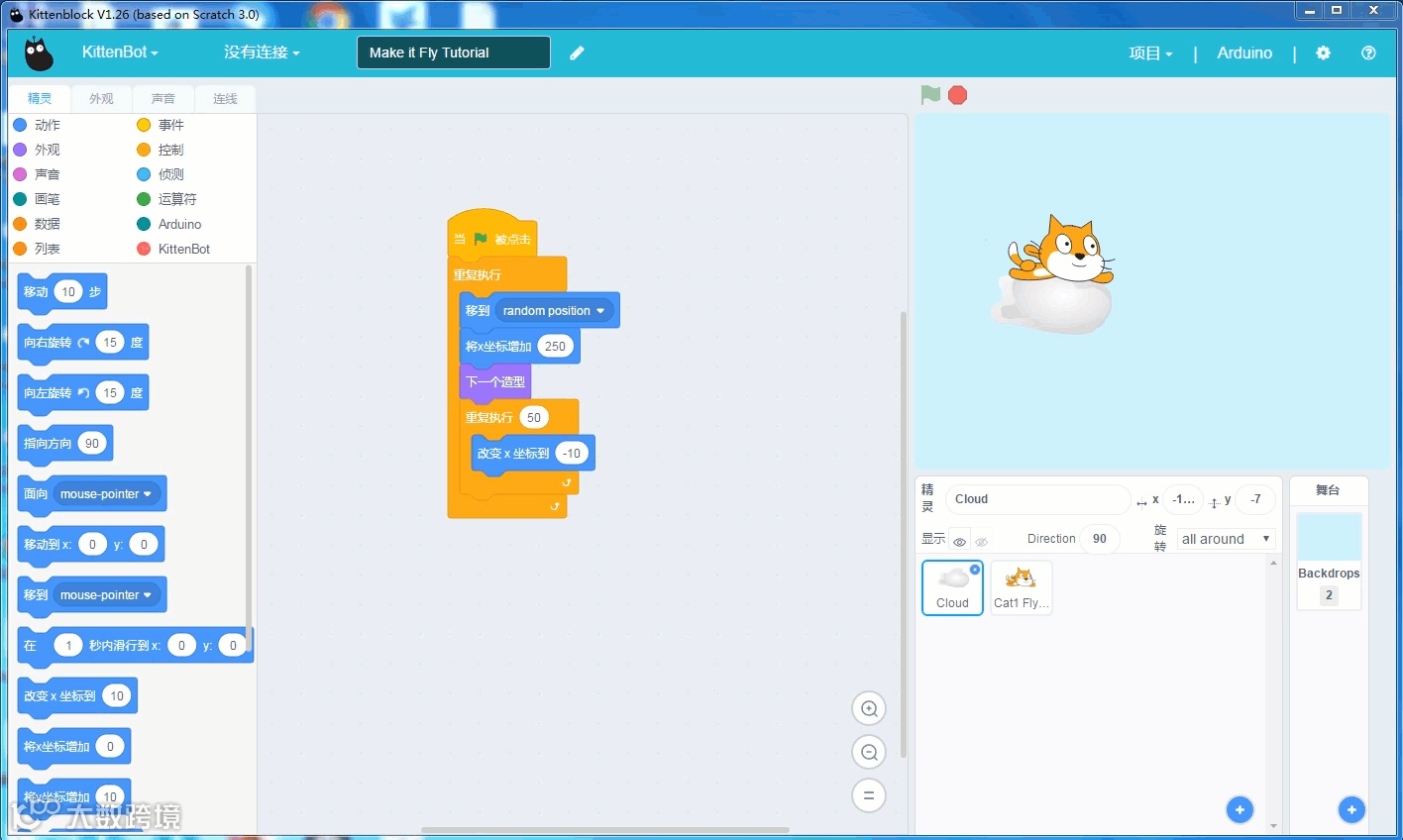The height and width of the screenshot is (840, 1403).
Task: Reset workspace zoom to default
Action: [869, 795]
